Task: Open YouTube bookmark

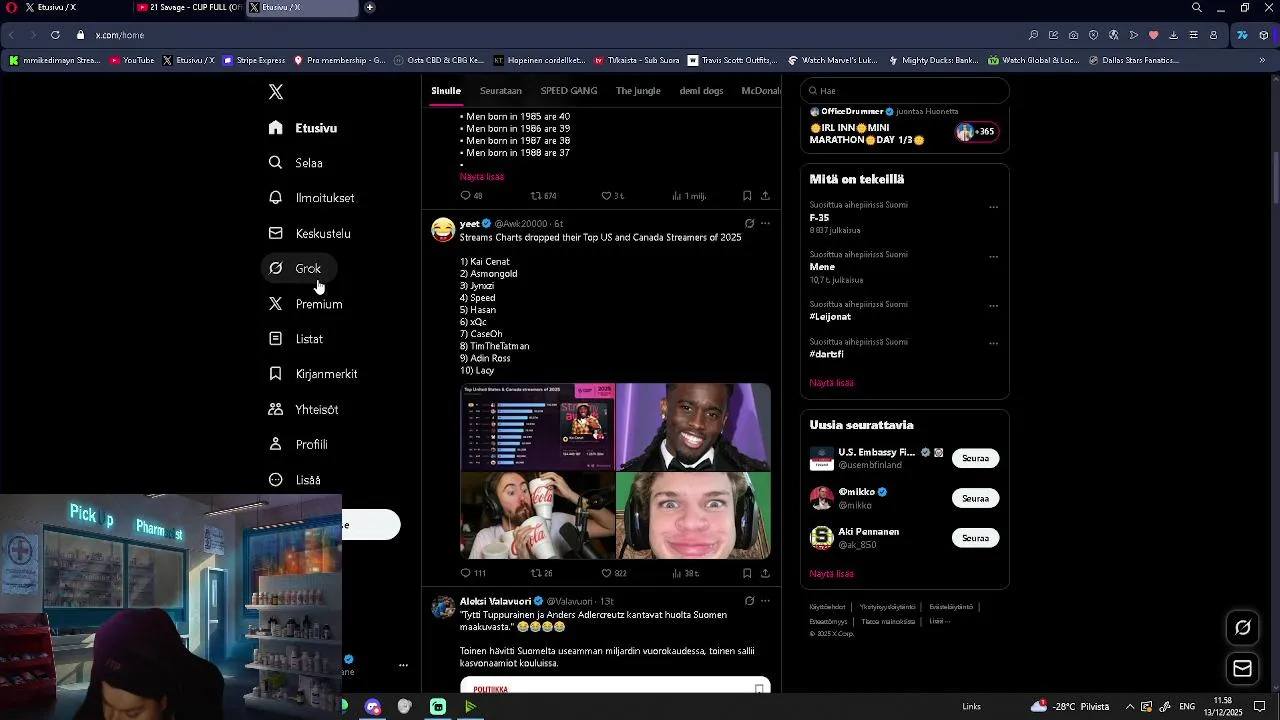Action: pos(132,60)
